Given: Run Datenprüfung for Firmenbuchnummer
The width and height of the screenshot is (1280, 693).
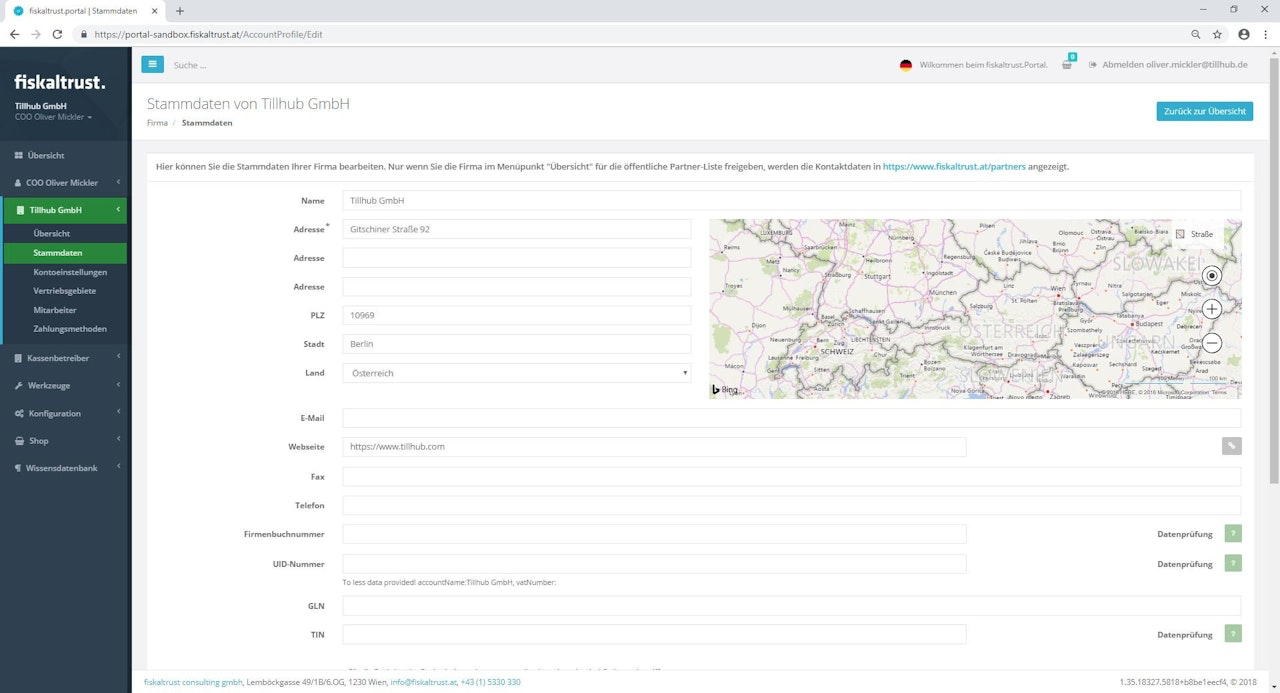Looking at the screenshot, I should click(1233, 534).
